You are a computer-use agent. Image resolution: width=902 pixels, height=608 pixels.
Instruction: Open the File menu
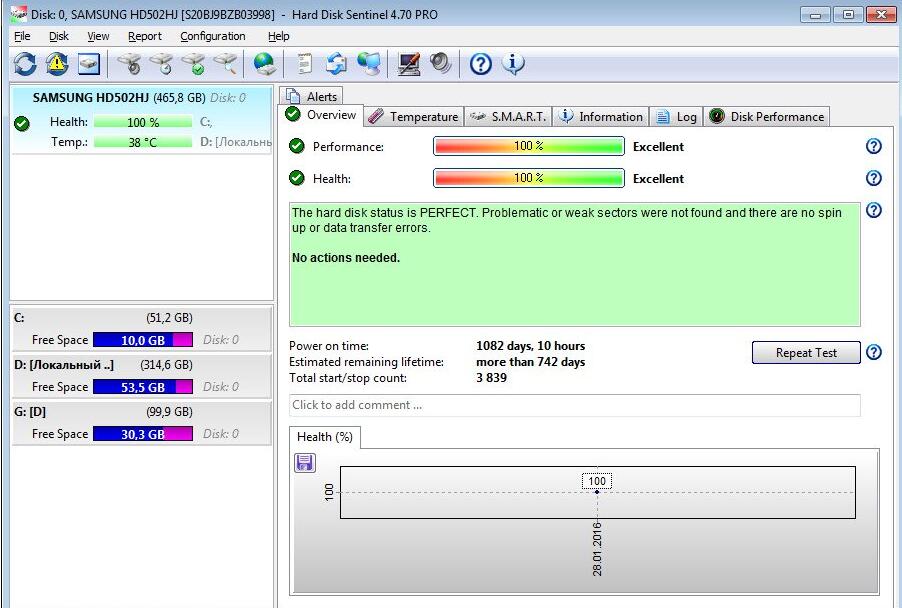[x=22, y=36]
